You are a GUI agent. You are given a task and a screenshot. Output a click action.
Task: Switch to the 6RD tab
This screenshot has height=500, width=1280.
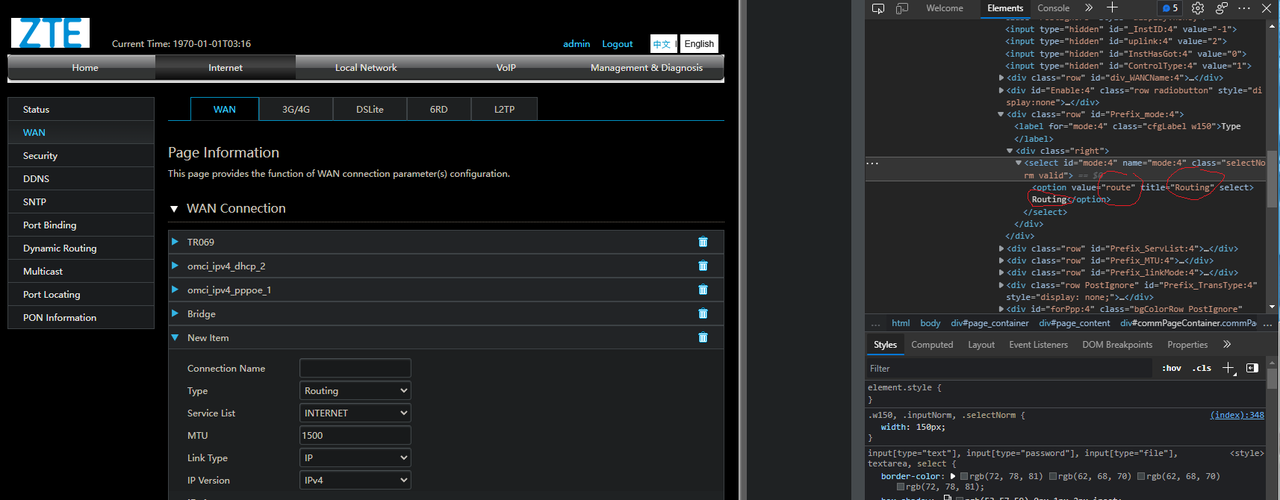tap(439, 109)
